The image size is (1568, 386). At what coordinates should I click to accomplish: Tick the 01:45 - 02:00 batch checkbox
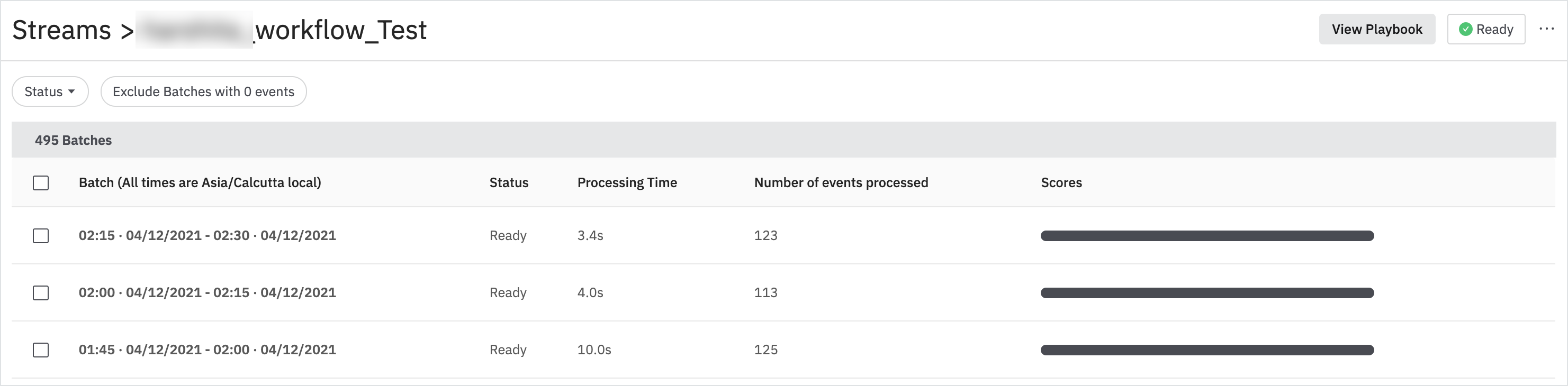coord(41,350)
